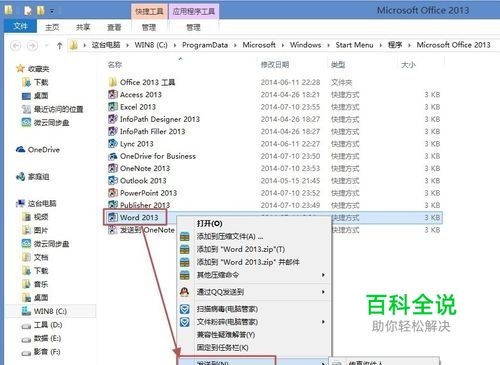Click the shield icon beside 文件粉碎
The width and height of the screenshot is (500, 365).
point(185,322)
